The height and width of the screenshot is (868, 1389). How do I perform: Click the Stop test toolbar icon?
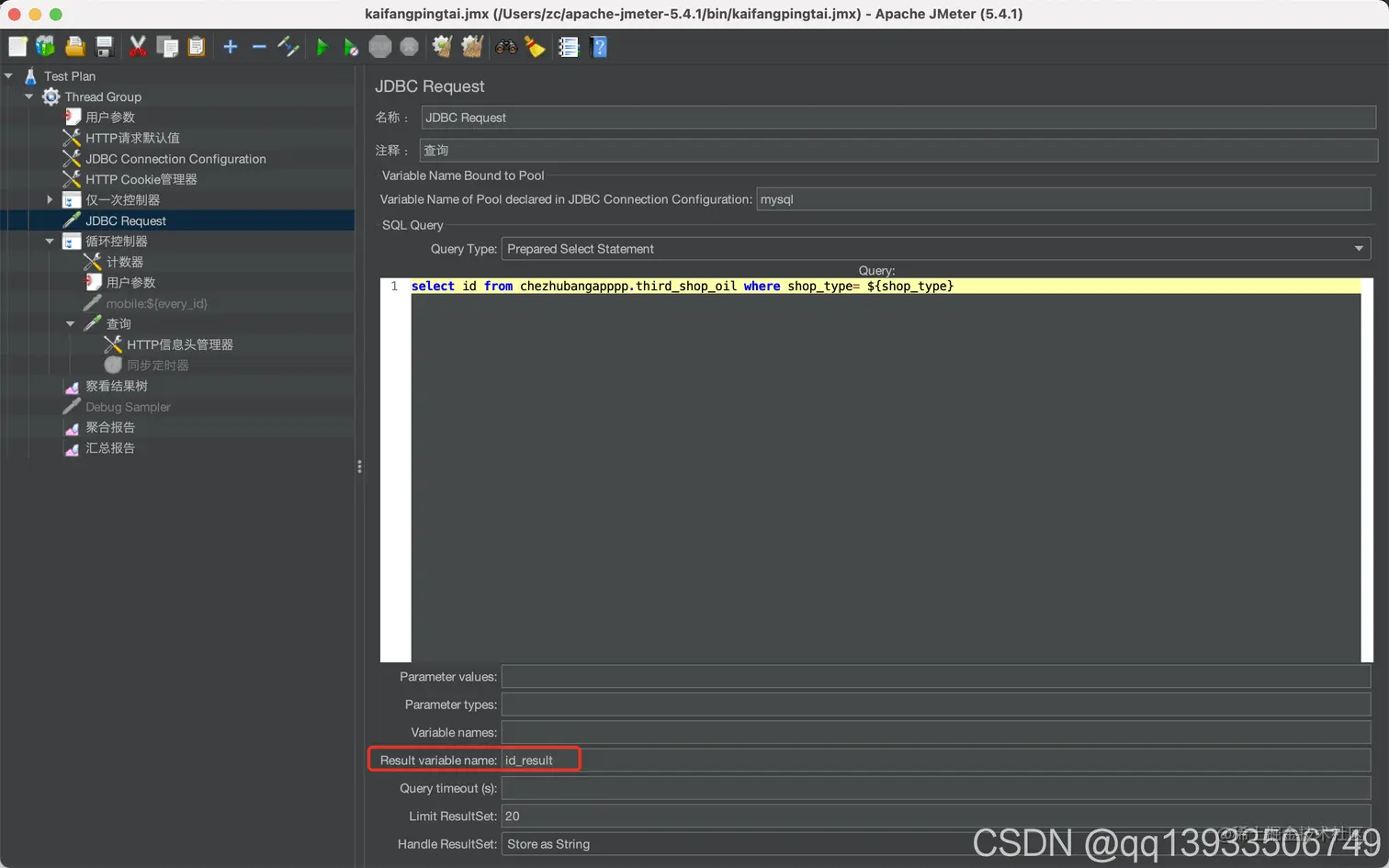(x=380, y=47)
